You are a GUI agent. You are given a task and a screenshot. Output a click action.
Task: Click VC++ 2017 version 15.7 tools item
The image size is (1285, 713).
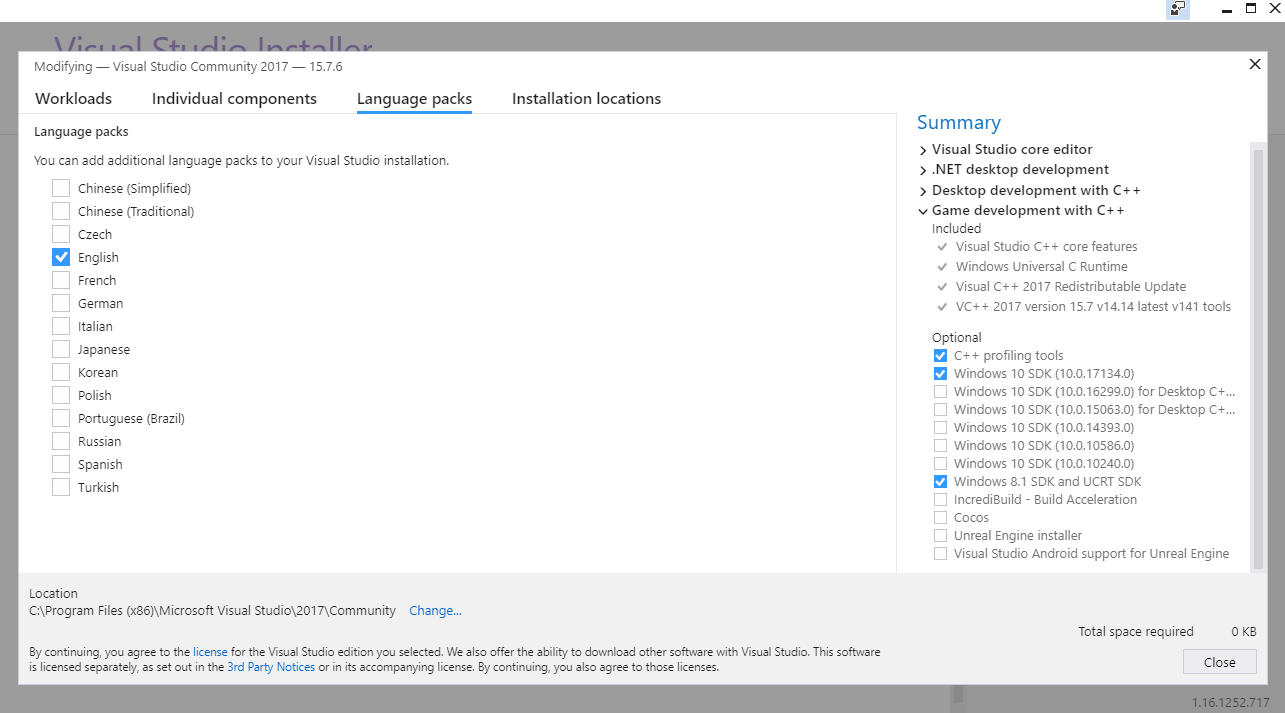click(x=1093, y=307)
